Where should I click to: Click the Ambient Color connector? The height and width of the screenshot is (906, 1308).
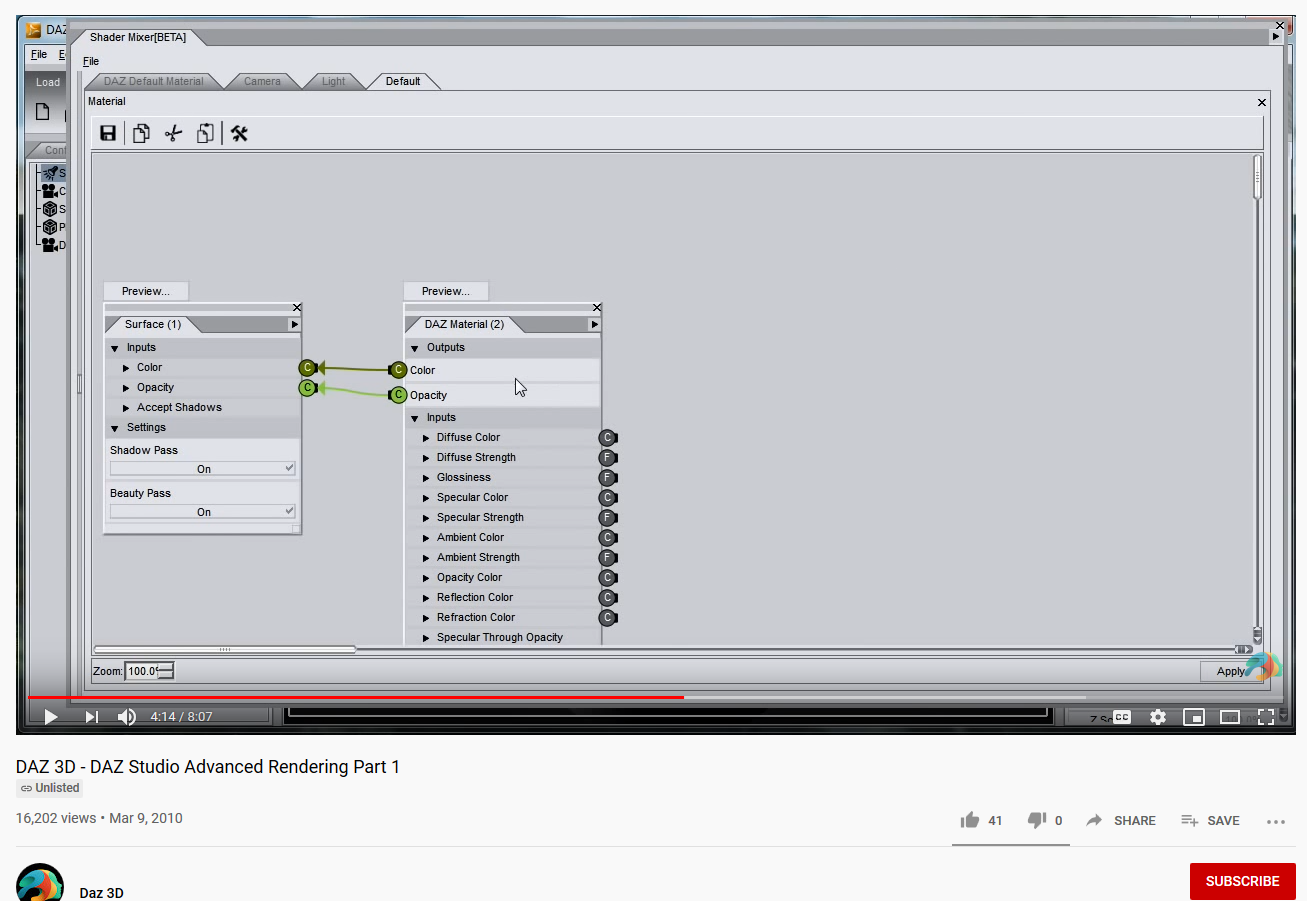(608, 538)
